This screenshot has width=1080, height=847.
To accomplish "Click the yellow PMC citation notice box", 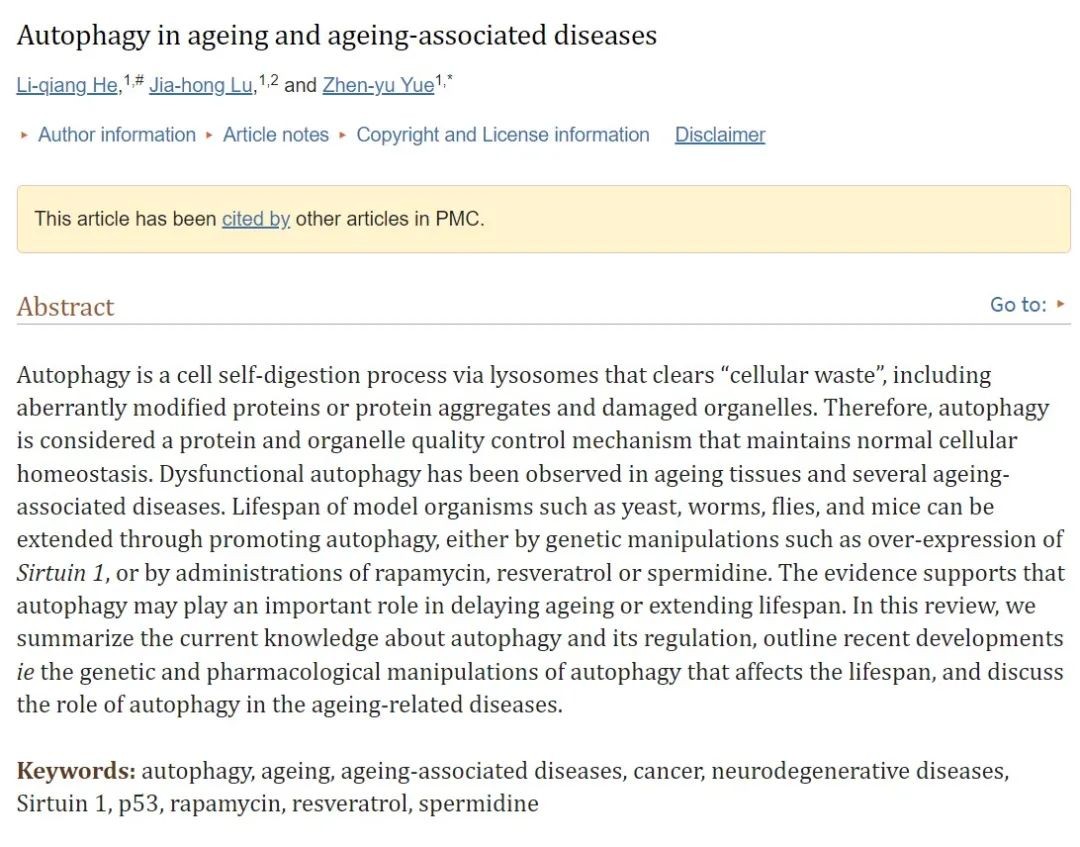I will (x=544, y=219).
